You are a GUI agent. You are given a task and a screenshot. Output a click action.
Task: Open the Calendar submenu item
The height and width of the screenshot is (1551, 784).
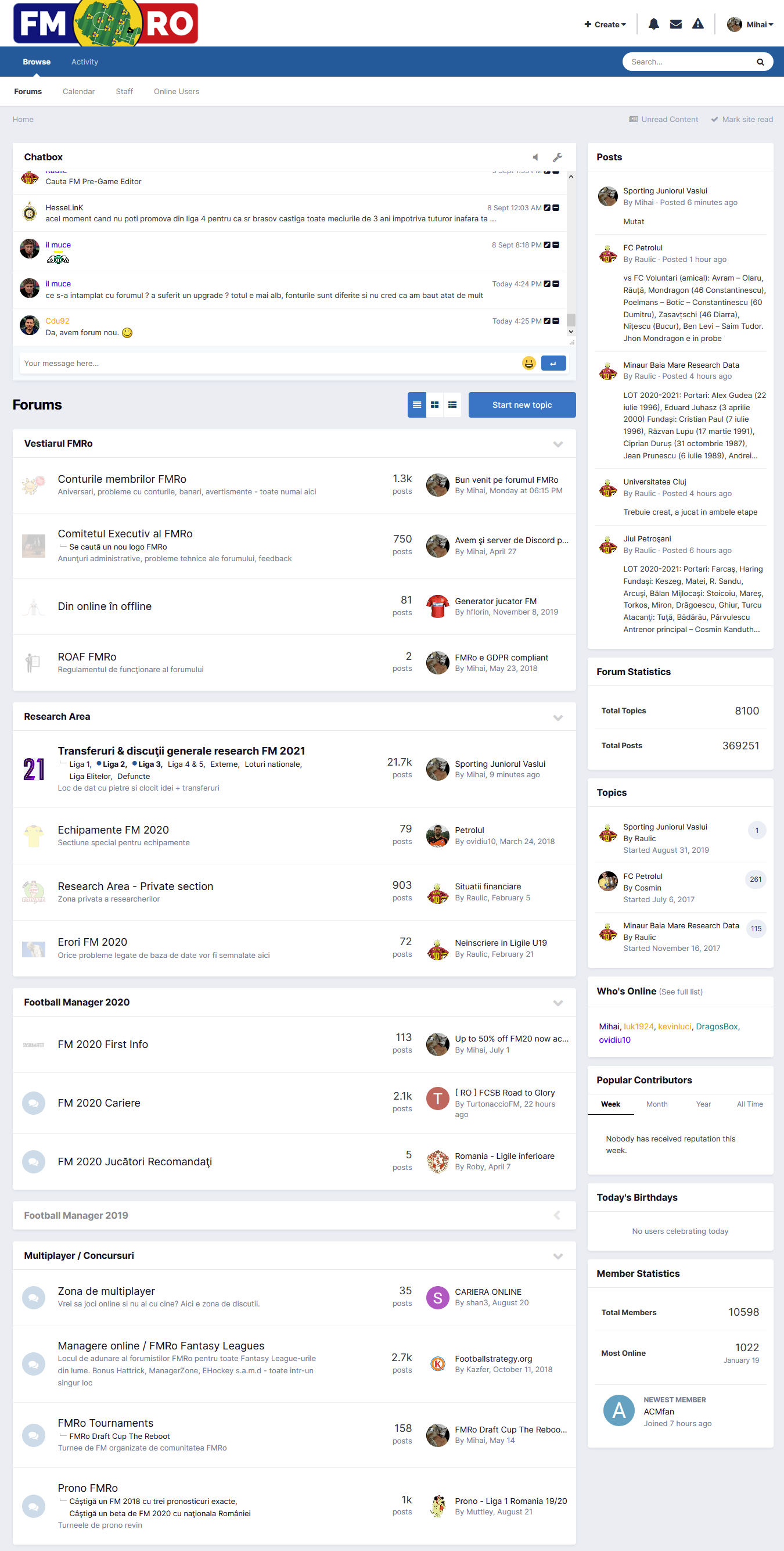pyautogui.click(x=79, y=92)
